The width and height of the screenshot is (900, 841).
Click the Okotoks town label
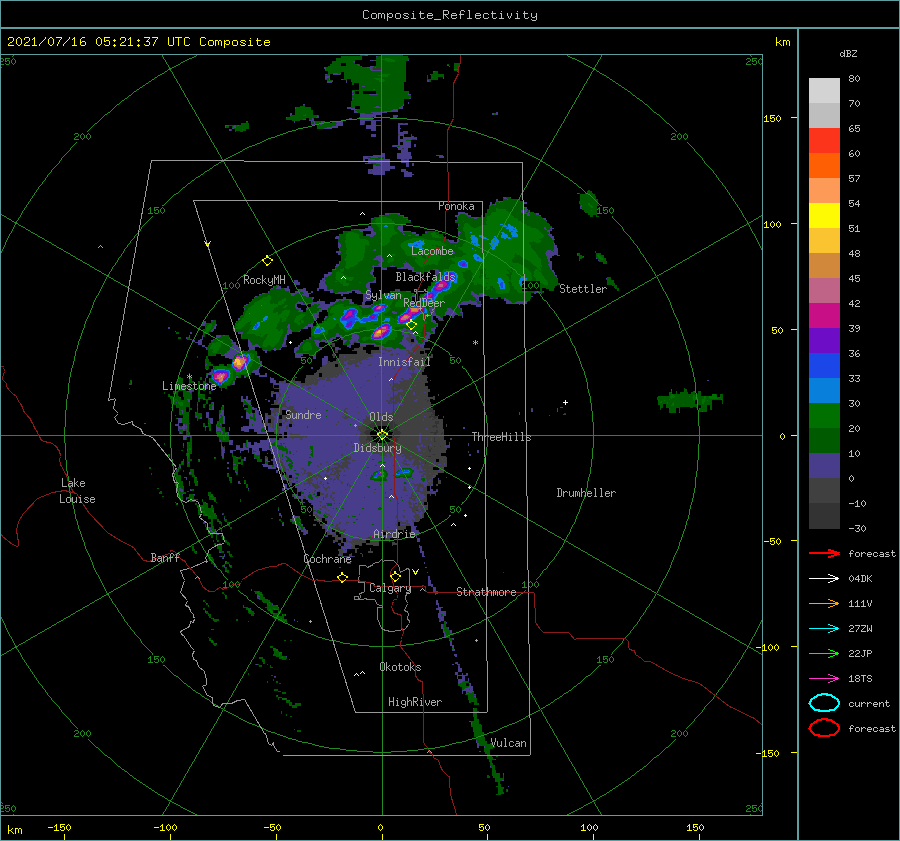(400, 666)
